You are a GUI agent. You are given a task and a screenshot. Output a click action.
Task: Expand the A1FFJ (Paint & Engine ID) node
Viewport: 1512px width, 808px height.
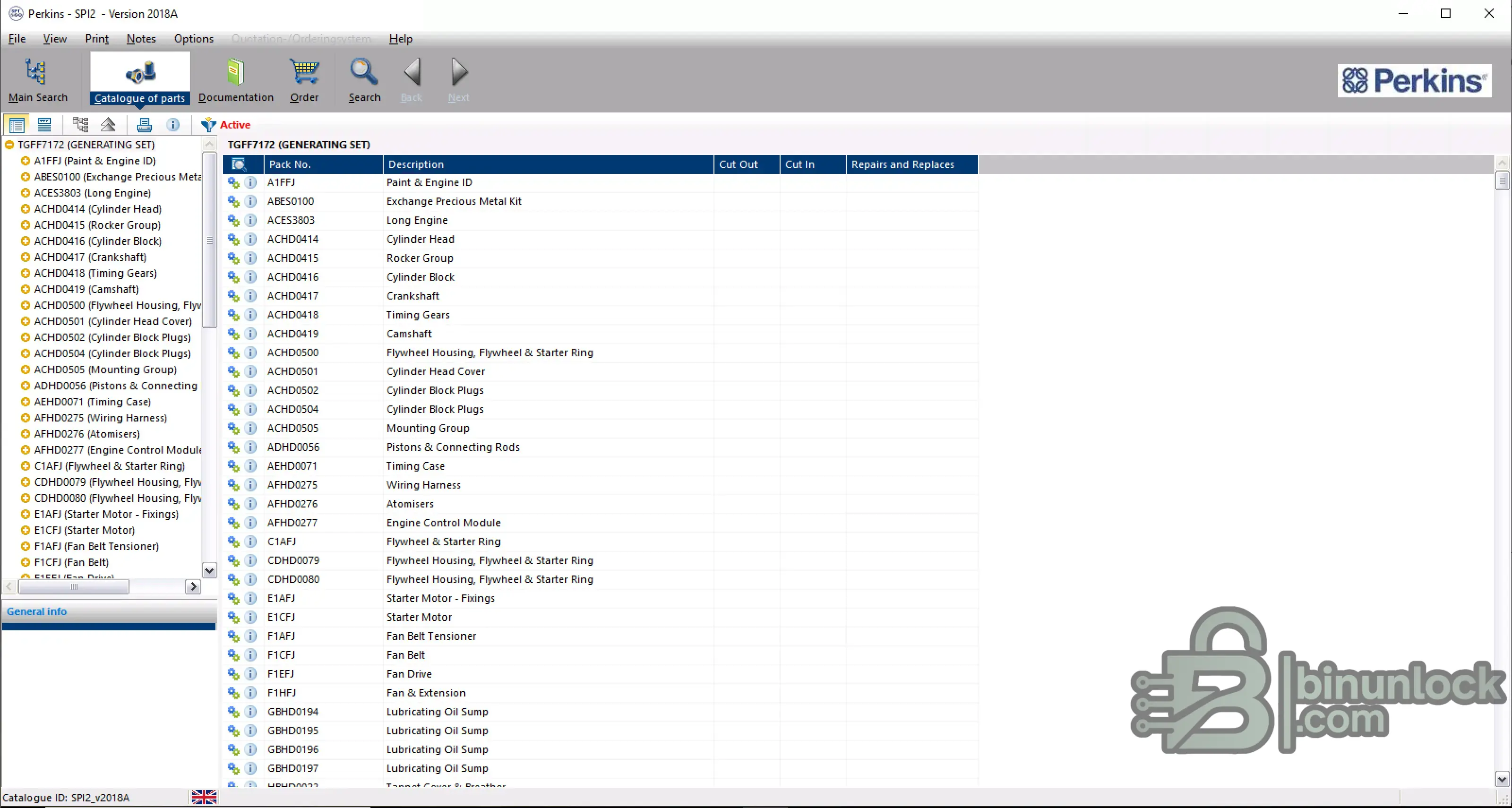point(25,161)
